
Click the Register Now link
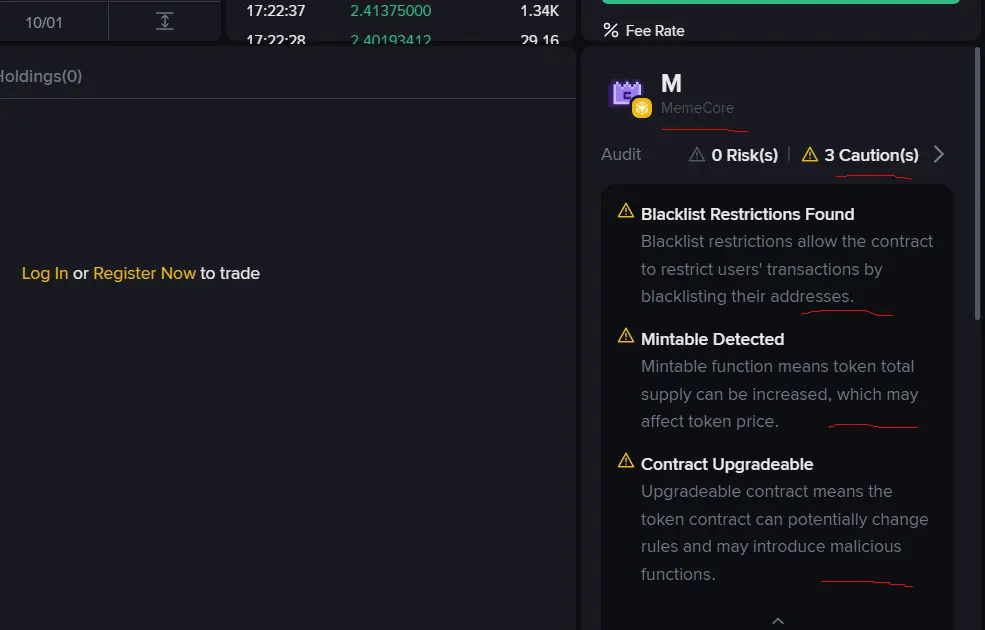(144, 273)
